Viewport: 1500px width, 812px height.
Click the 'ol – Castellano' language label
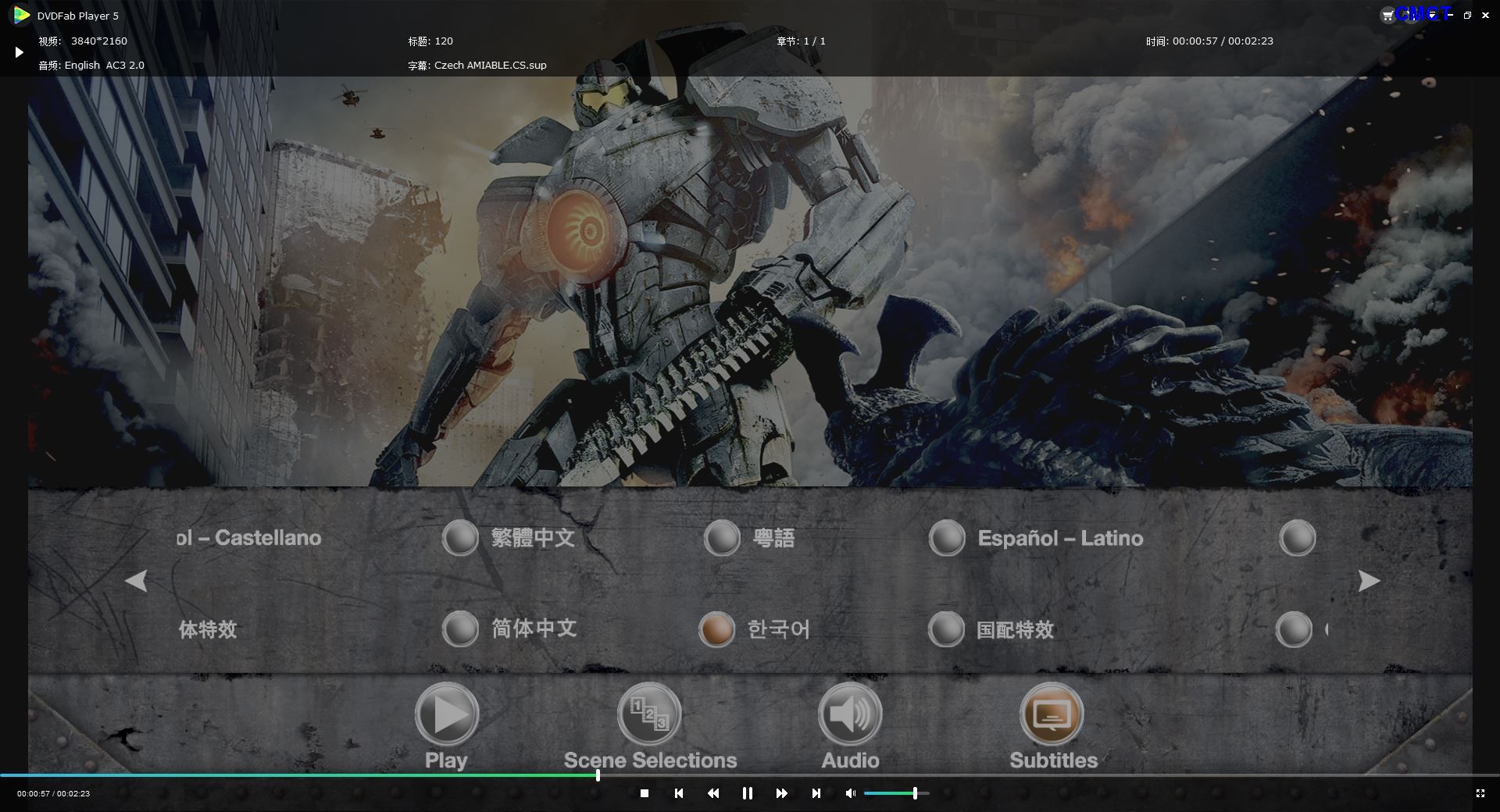pos(248,538)
